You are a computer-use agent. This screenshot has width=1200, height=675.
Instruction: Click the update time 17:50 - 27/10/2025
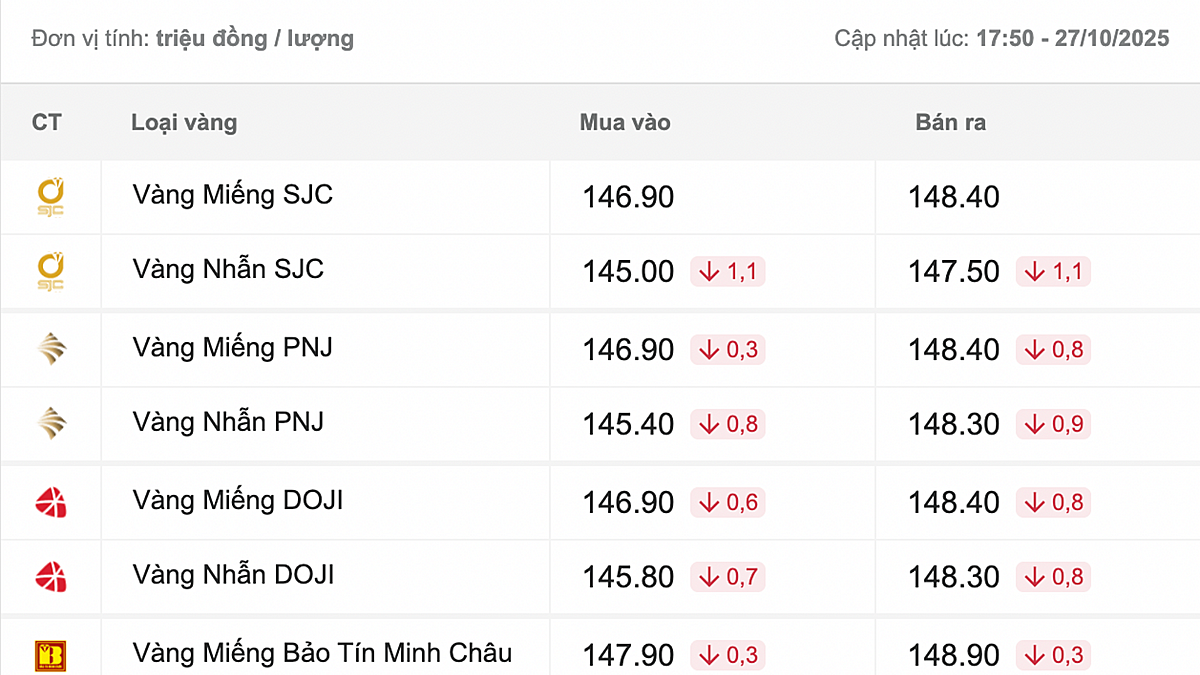pos(1073,39)
